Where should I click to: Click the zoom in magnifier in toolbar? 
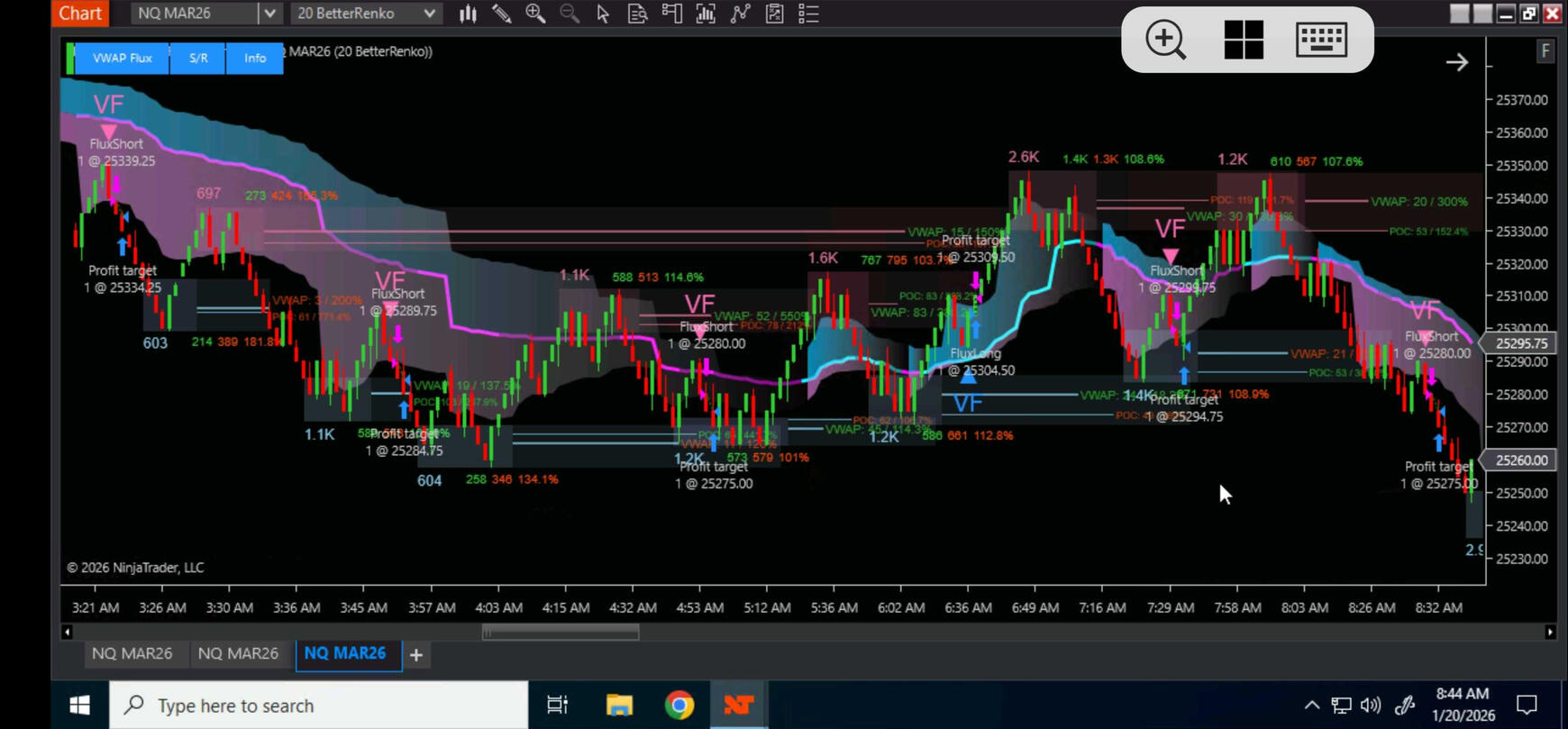535,14
